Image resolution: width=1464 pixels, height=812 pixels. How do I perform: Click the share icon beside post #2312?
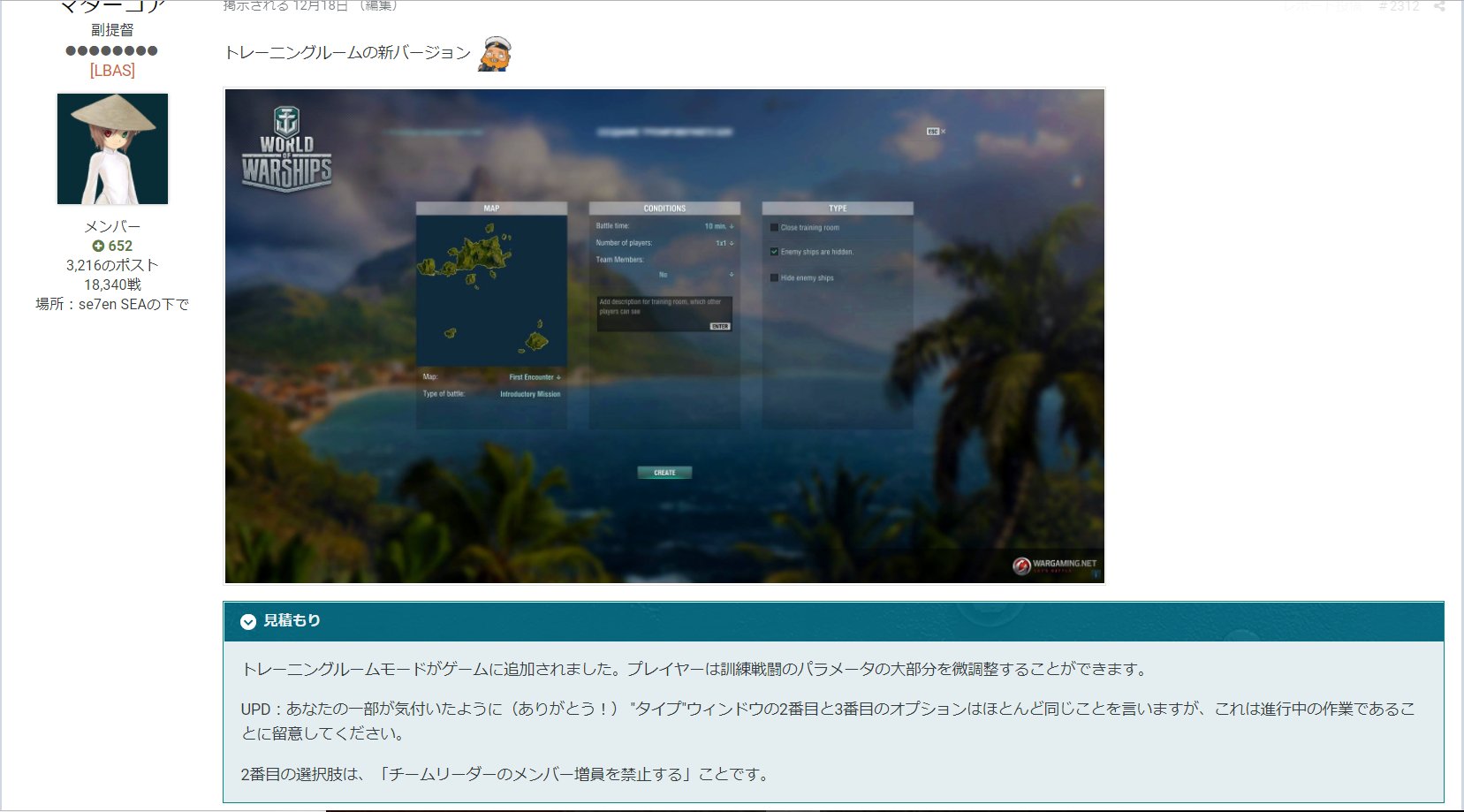[1439, 6]
